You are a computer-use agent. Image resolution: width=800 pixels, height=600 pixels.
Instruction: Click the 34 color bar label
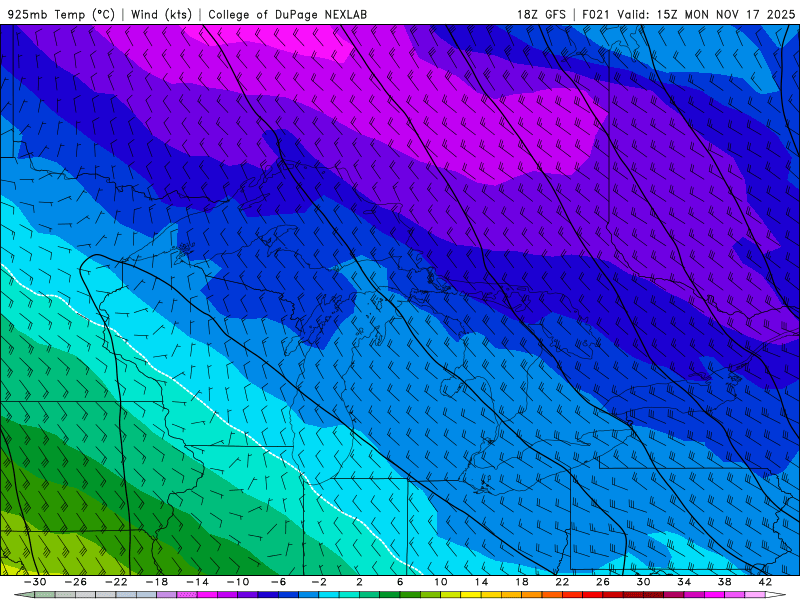coord(684,582)
